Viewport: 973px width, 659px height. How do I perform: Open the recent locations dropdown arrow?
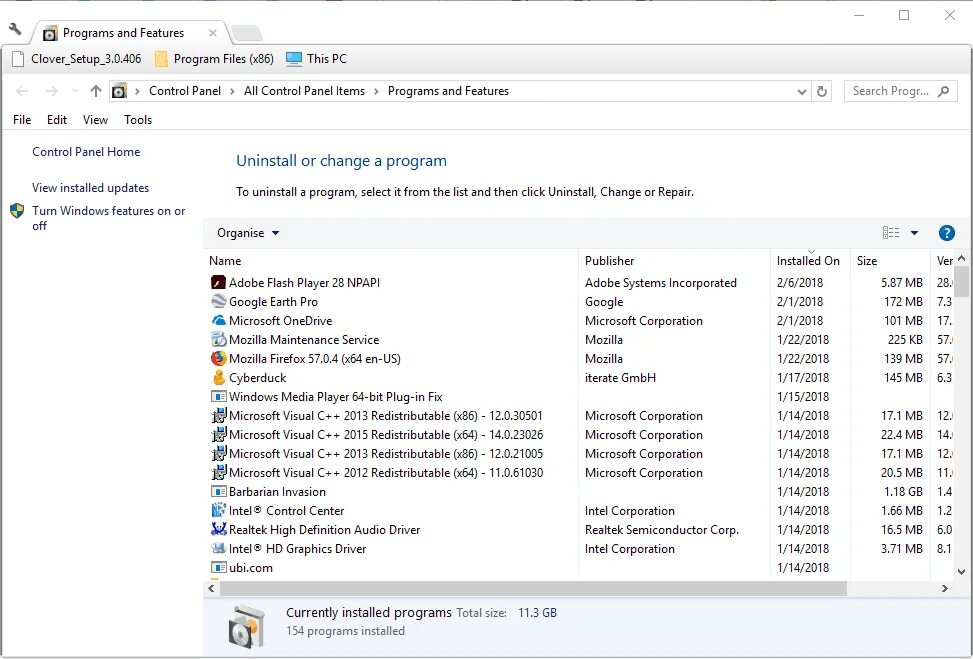pos(75,91)
